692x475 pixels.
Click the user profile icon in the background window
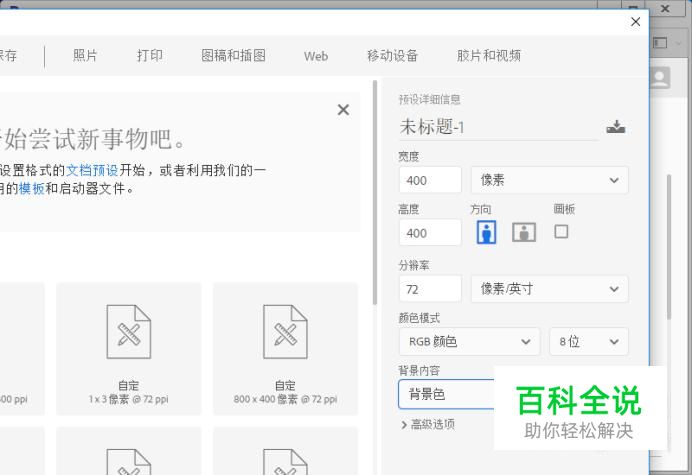[x=660, y=78]
